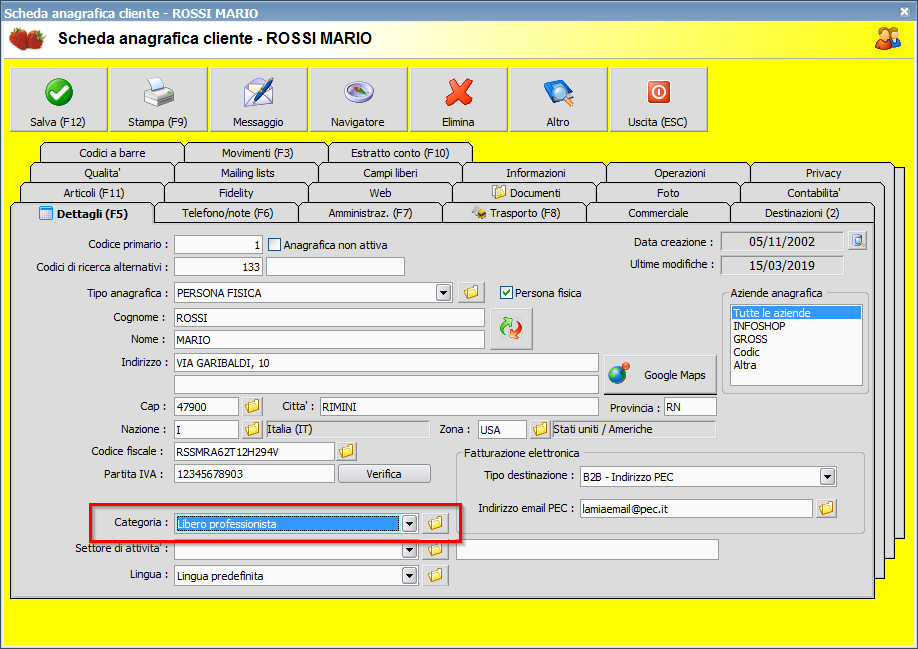The height and width of the screenshot is (649, 918).
Task: Open the folder lookup next to Nazione
Action: pos(252,429)
